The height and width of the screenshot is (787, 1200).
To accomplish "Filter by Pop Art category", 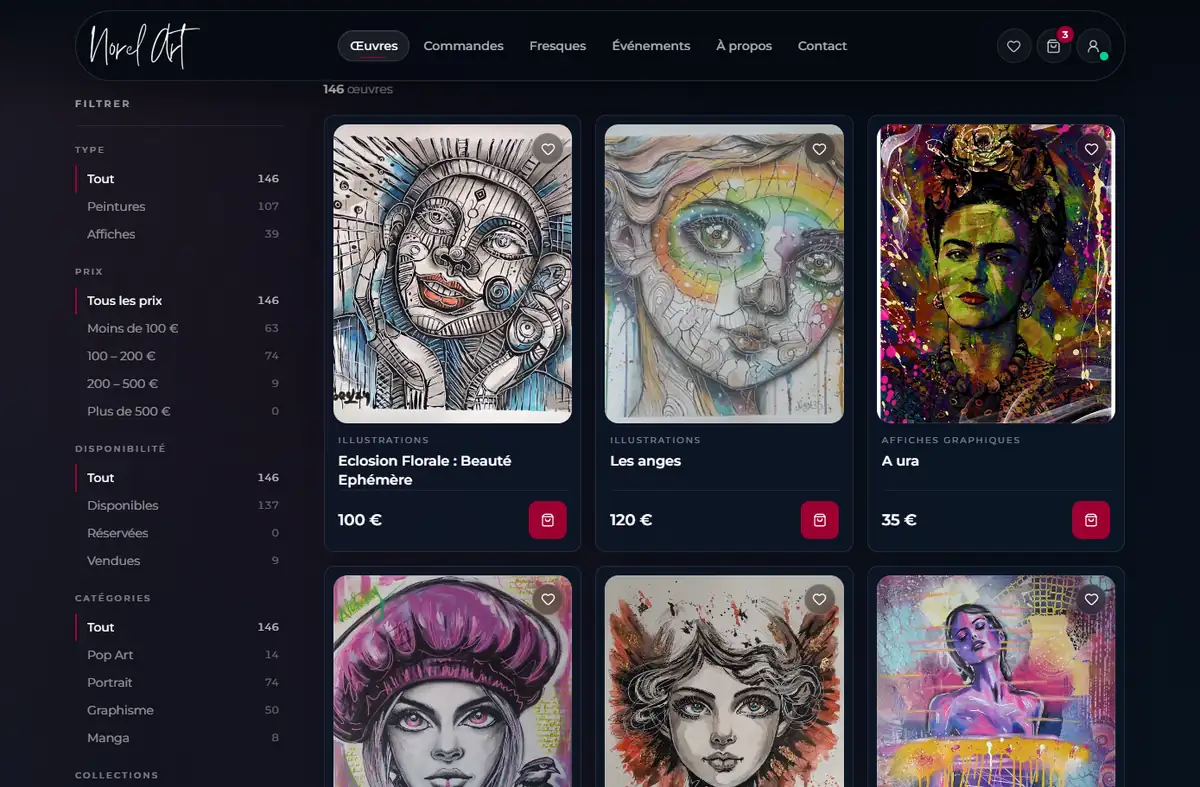I will coord(178,655).
